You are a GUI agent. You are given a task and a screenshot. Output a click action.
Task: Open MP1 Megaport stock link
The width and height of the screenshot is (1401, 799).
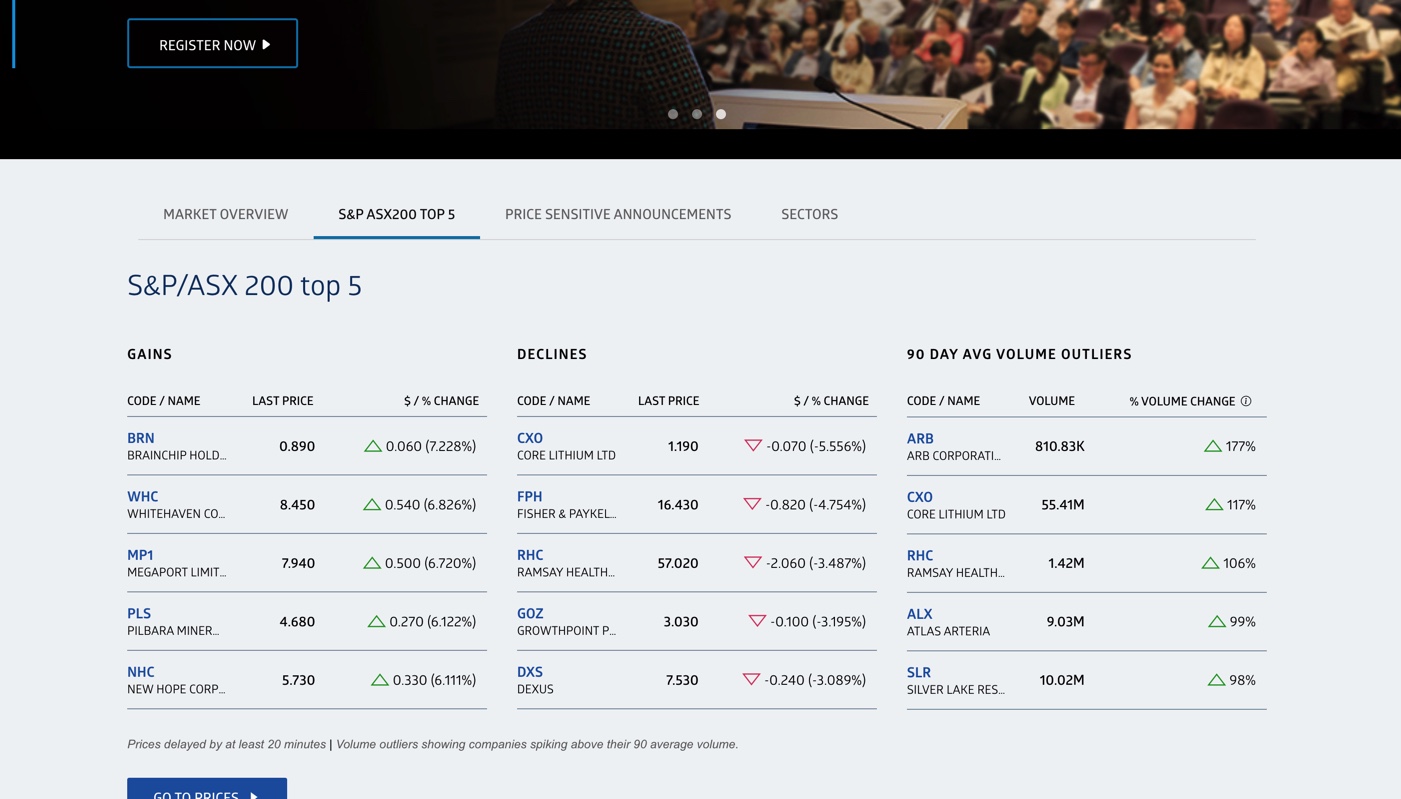140,555
